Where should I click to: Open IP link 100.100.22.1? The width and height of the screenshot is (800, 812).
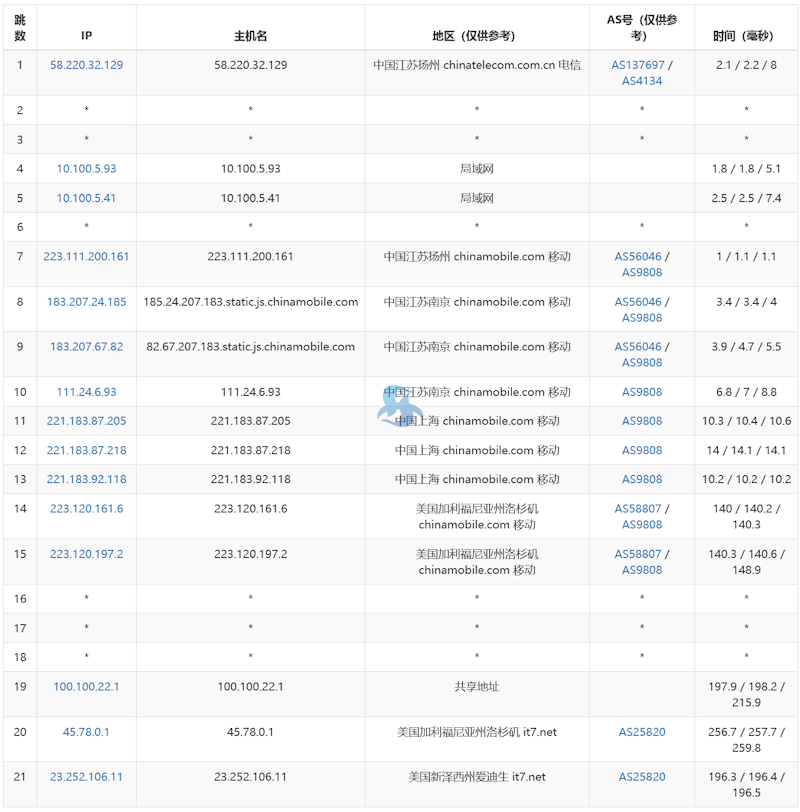pos(86,687)
